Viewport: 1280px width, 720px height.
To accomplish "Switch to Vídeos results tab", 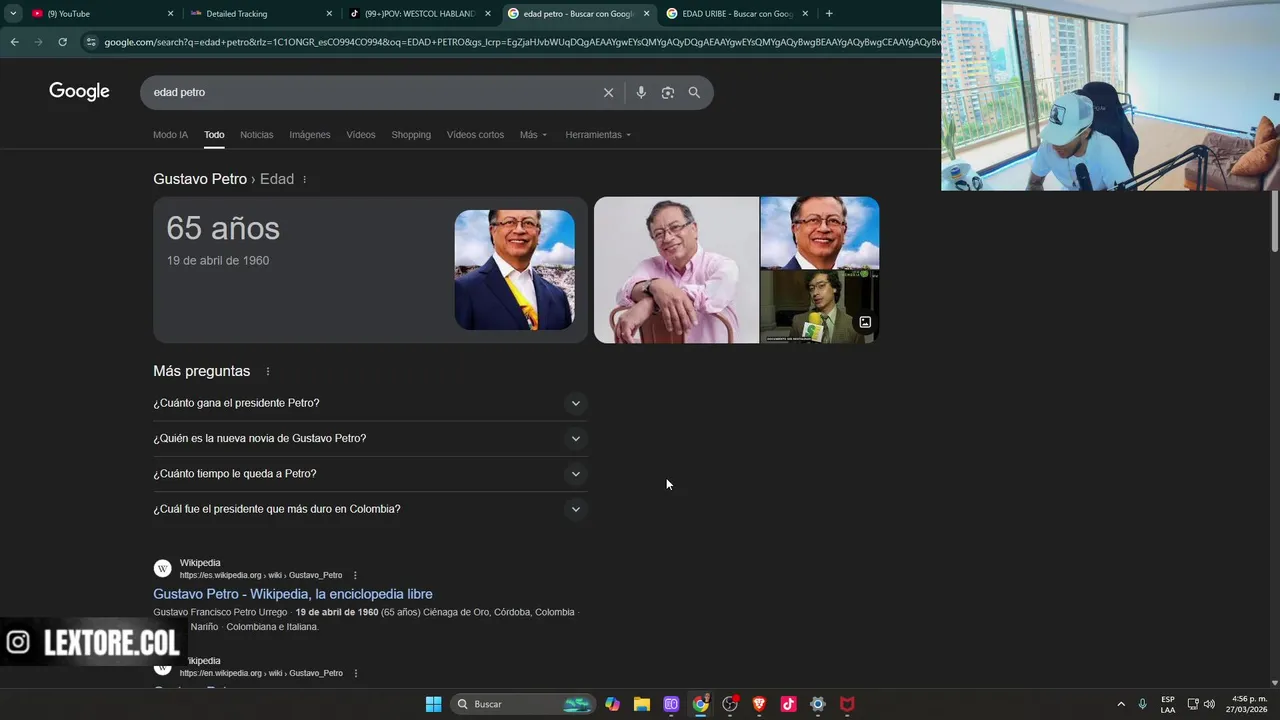I will point(361,135).
